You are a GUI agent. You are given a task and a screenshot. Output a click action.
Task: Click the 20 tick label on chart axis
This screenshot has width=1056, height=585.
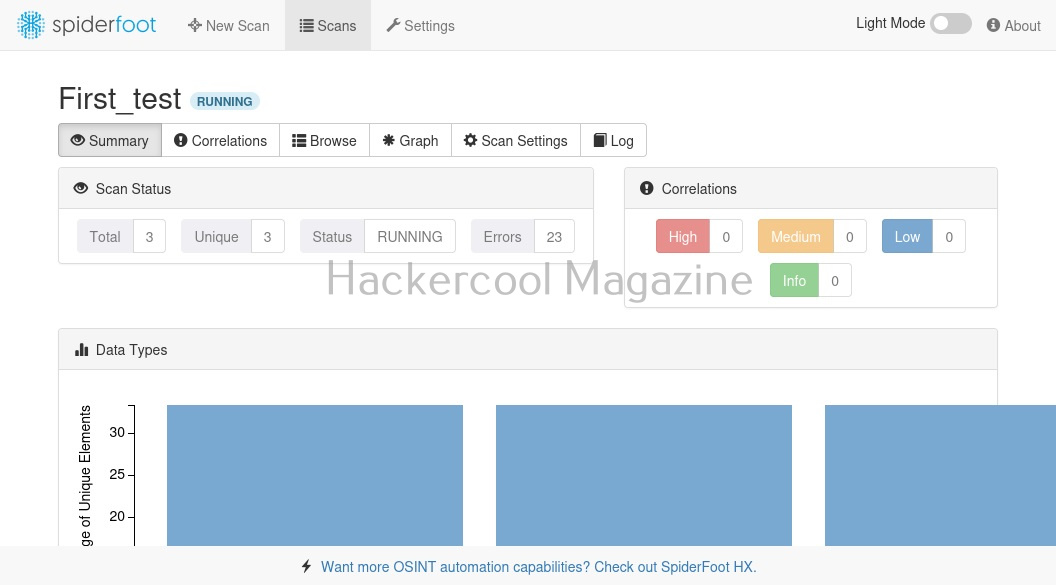(117, 516)
